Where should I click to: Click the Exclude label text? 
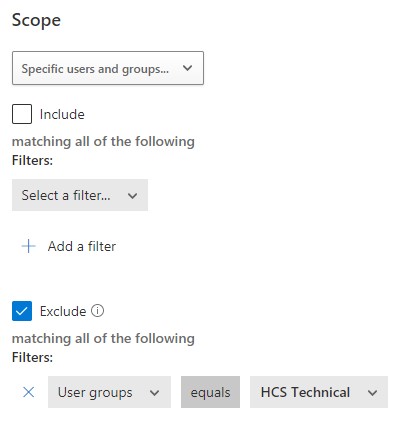pyautogui.click(x=63, y=311)
